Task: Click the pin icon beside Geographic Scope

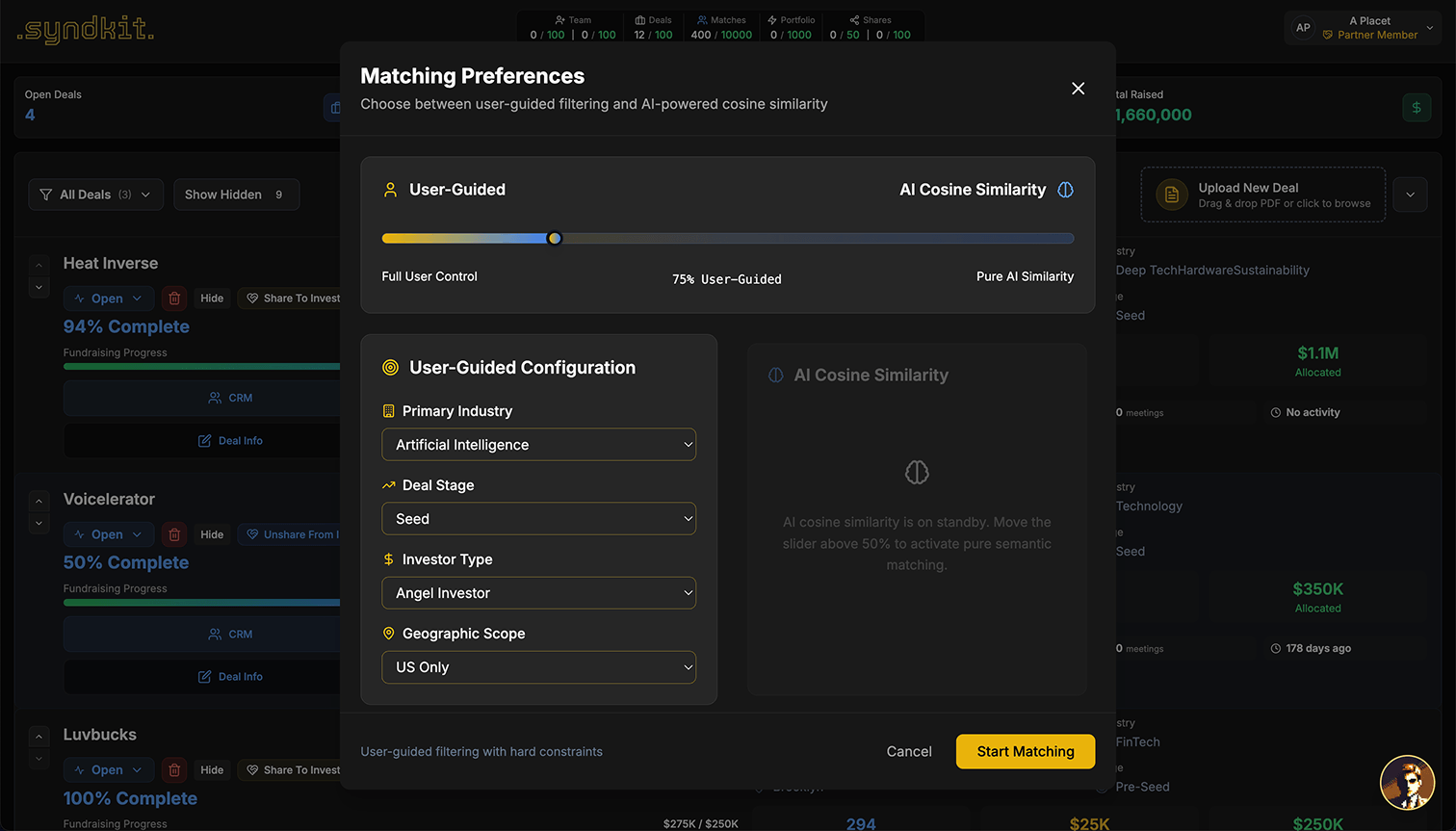Action: point(389,634)
